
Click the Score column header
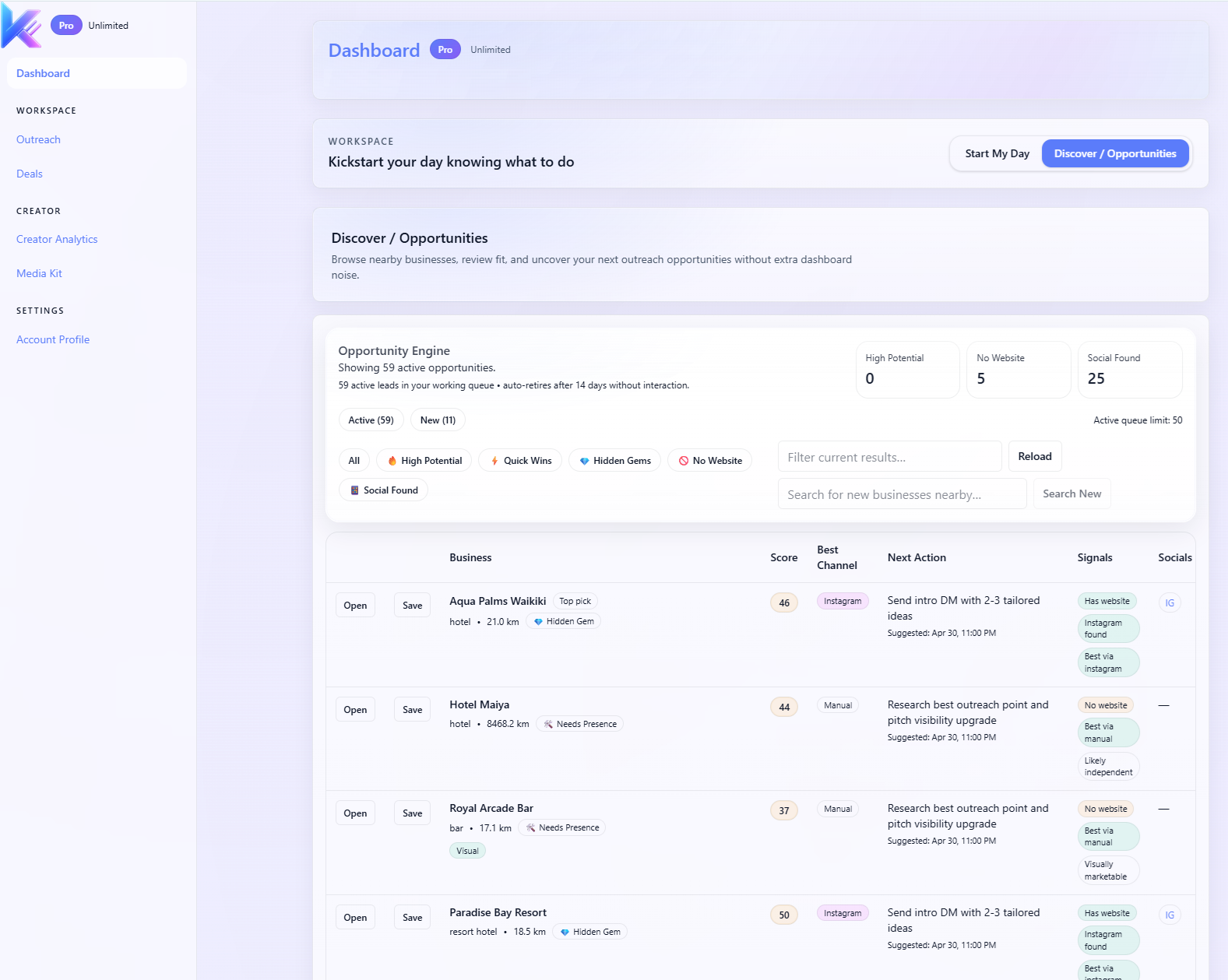[x=783, y=558]
